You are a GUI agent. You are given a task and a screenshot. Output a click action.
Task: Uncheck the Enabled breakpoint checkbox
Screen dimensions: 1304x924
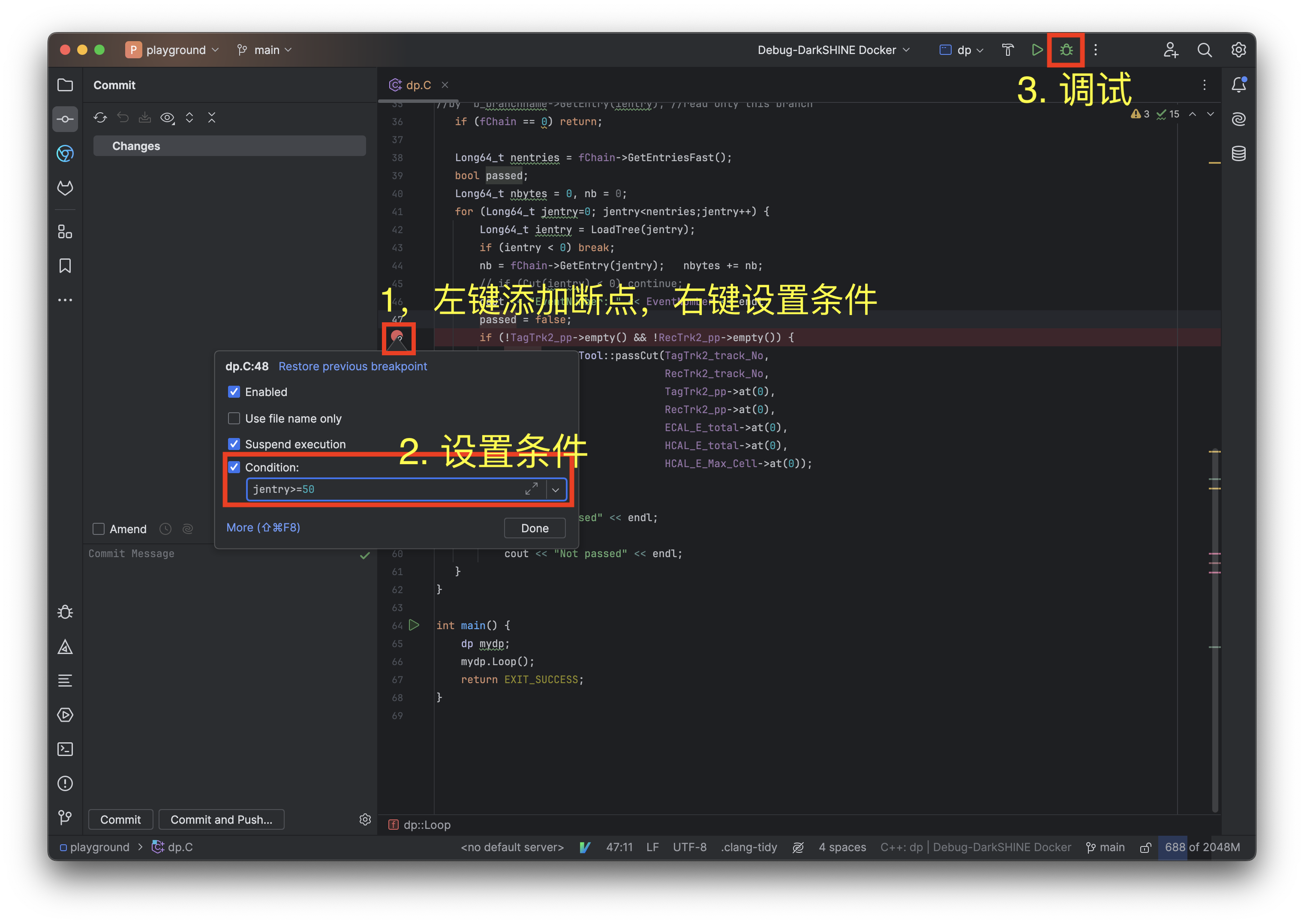(x=234, y=392)
